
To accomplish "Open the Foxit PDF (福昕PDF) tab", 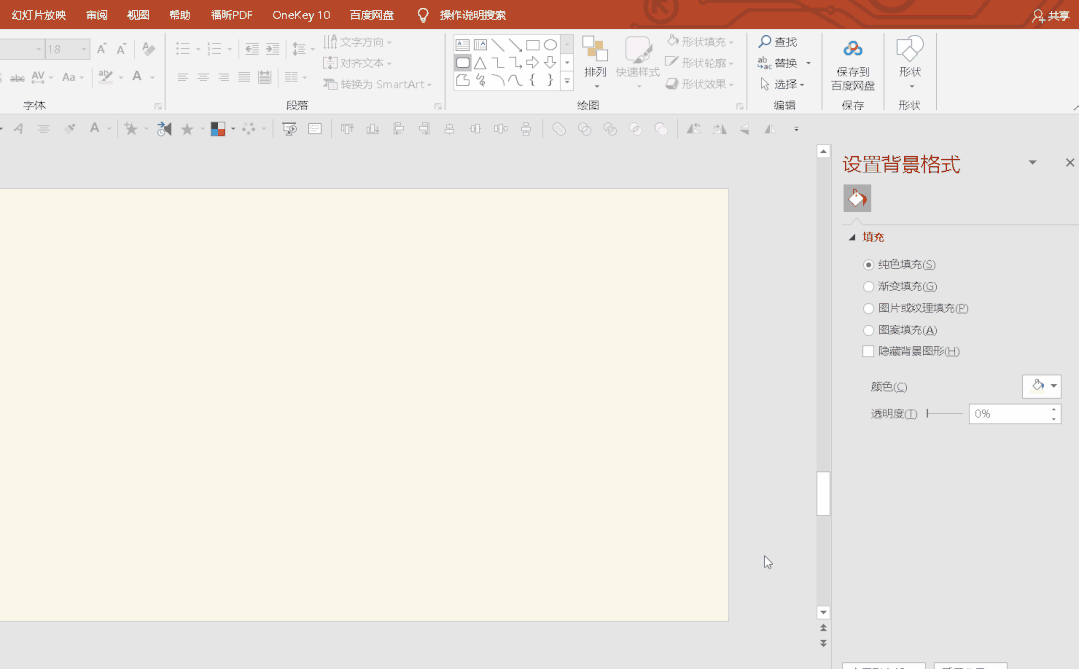I will click(231, 15).
